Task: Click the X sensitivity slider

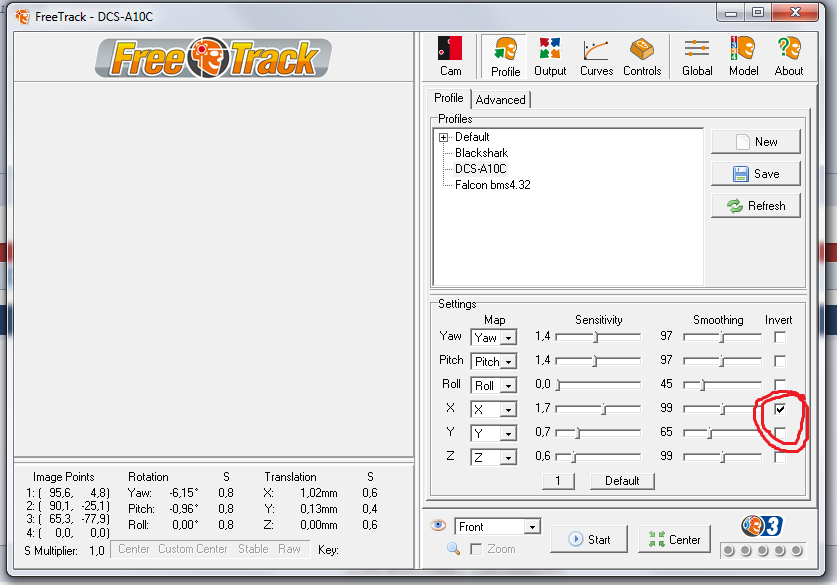Action: [x=598, y=409]
